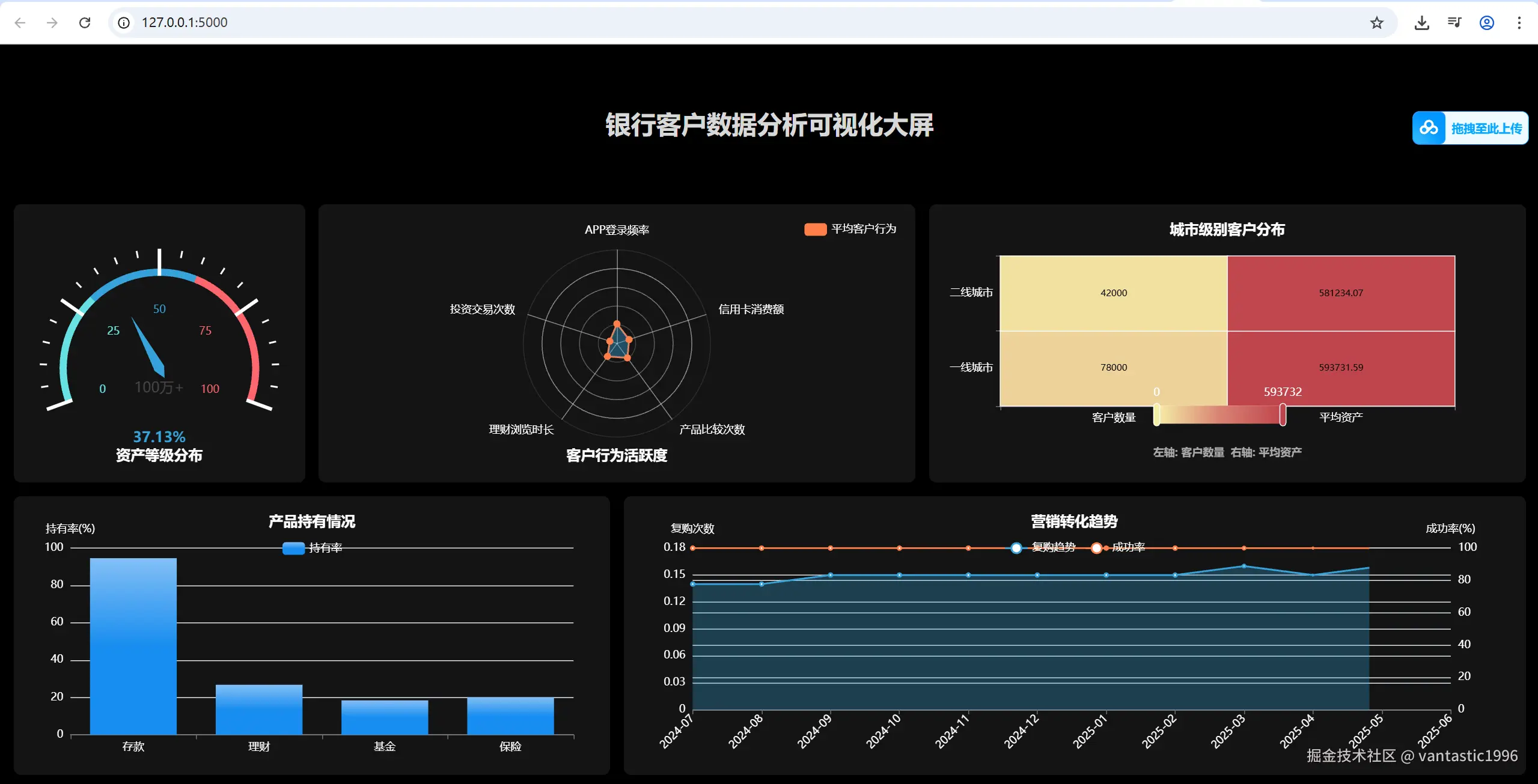
Task: Click the 存款 bar in product chart
Action: coord(133,646)
